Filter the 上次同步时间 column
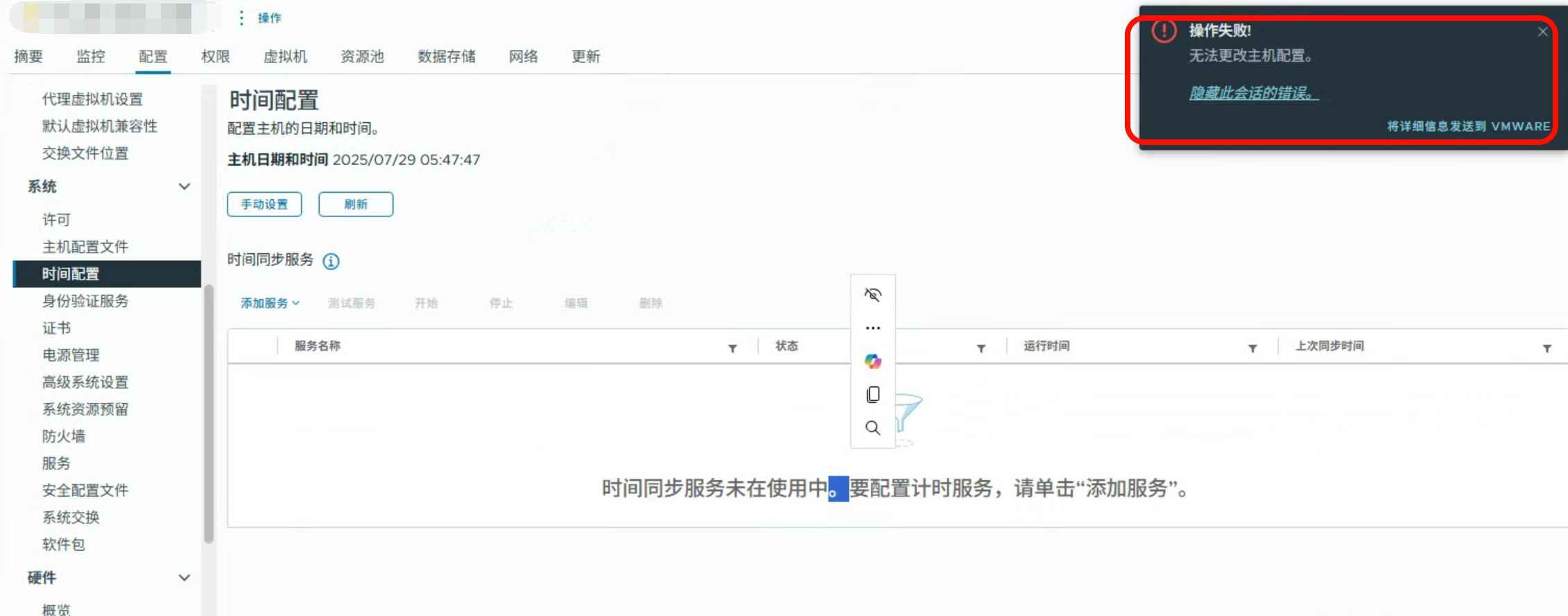1568x616 pixels. 1547,348
